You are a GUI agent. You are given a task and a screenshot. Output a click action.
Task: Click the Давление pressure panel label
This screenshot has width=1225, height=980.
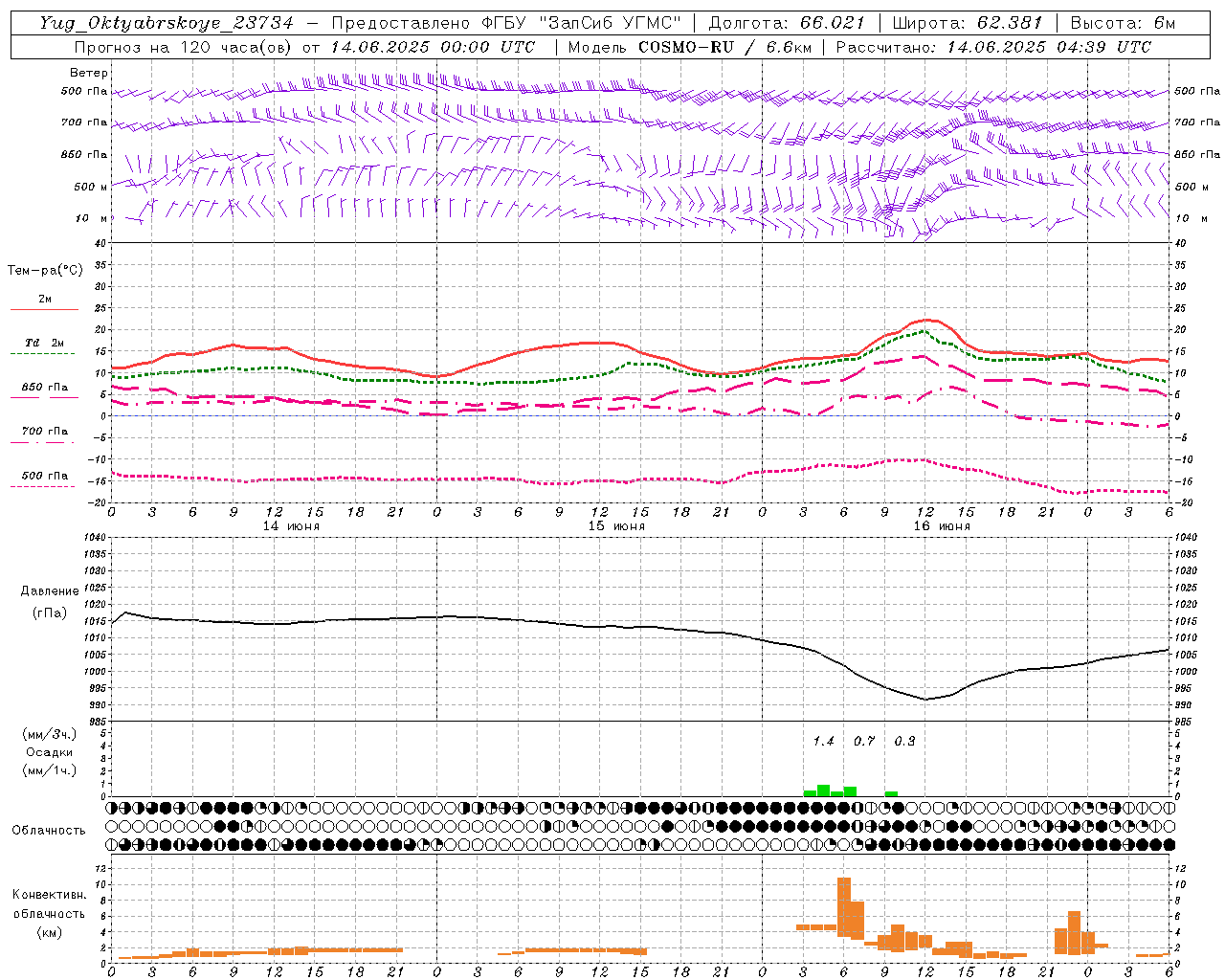[50, 591]
